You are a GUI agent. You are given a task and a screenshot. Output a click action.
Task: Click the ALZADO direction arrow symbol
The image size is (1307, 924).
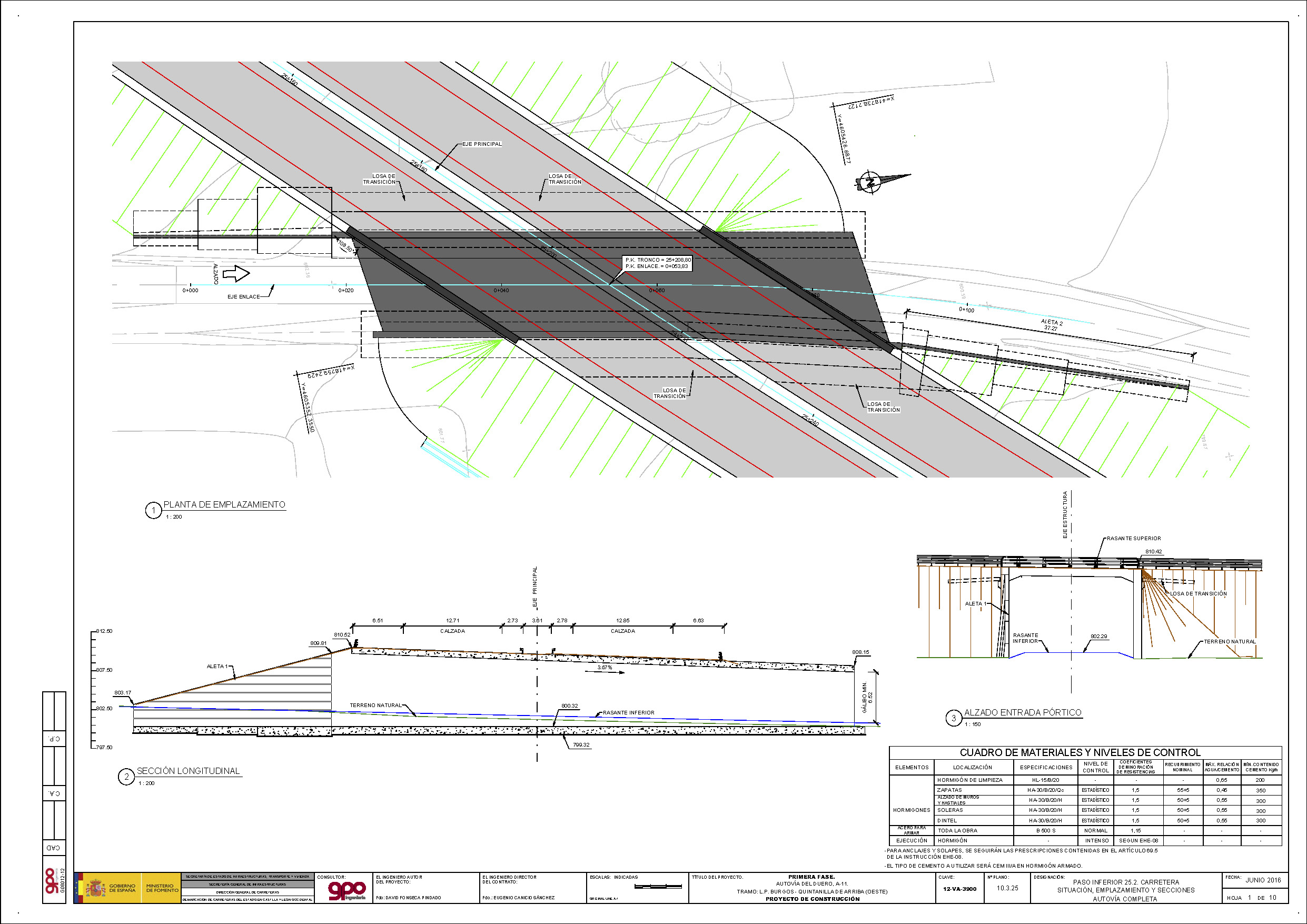(236, 274)
